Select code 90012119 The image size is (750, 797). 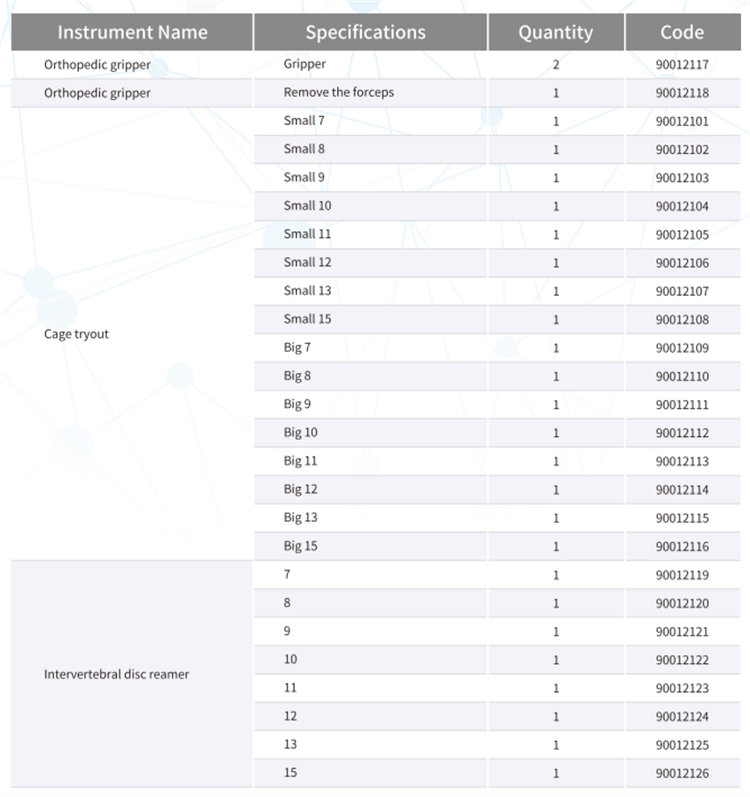682,575
